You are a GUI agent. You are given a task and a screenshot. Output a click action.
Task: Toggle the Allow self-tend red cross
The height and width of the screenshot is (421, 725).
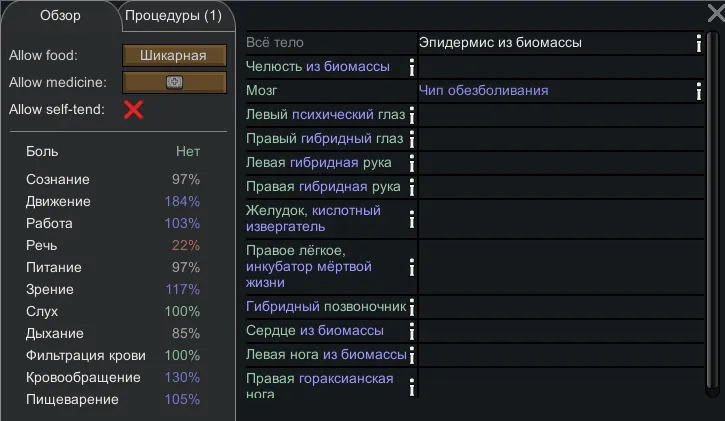coord(133,109)
